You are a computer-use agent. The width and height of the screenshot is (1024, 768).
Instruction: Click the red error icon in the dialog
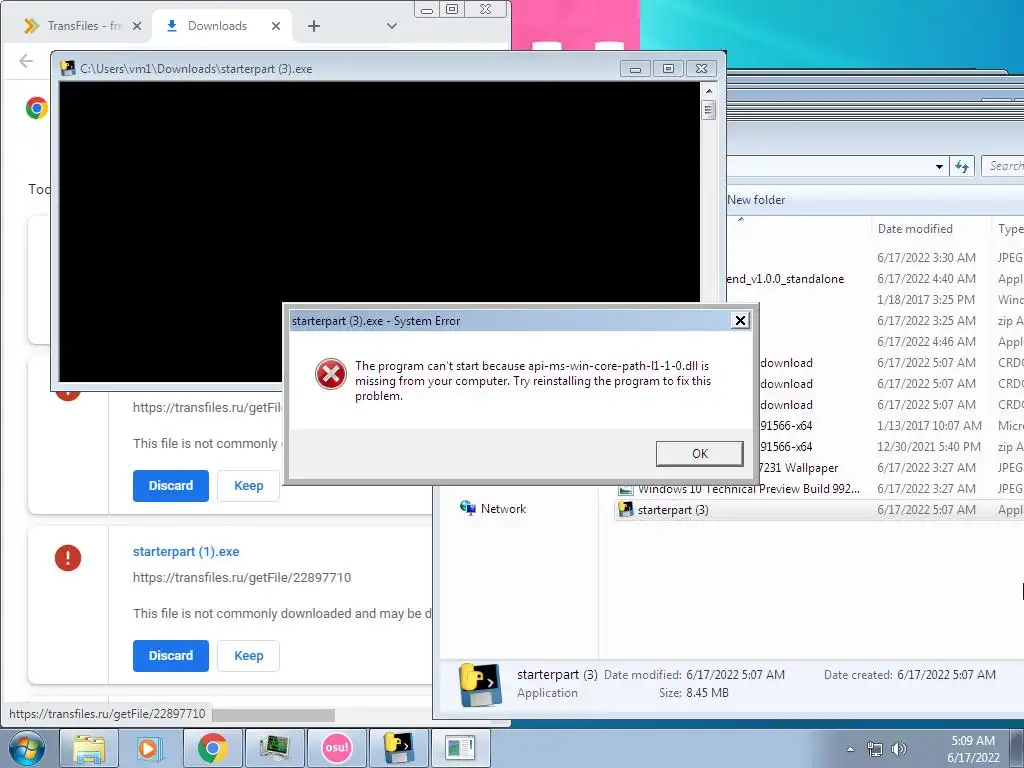[330, 374]
